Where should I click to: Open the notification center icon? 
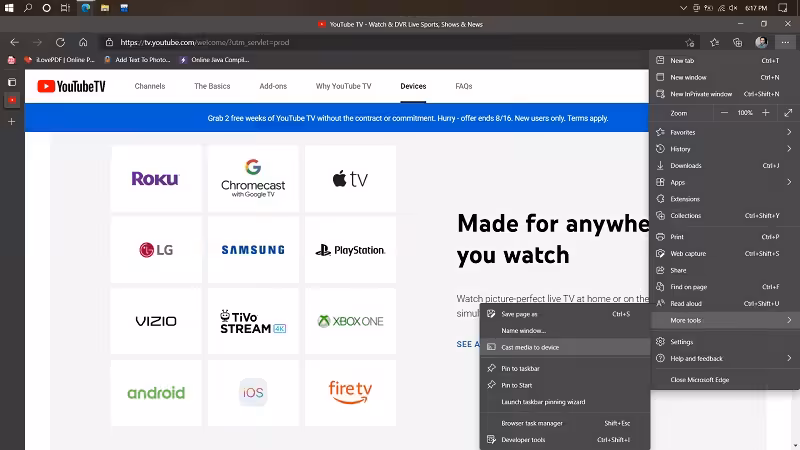click(x=783, y=8)
